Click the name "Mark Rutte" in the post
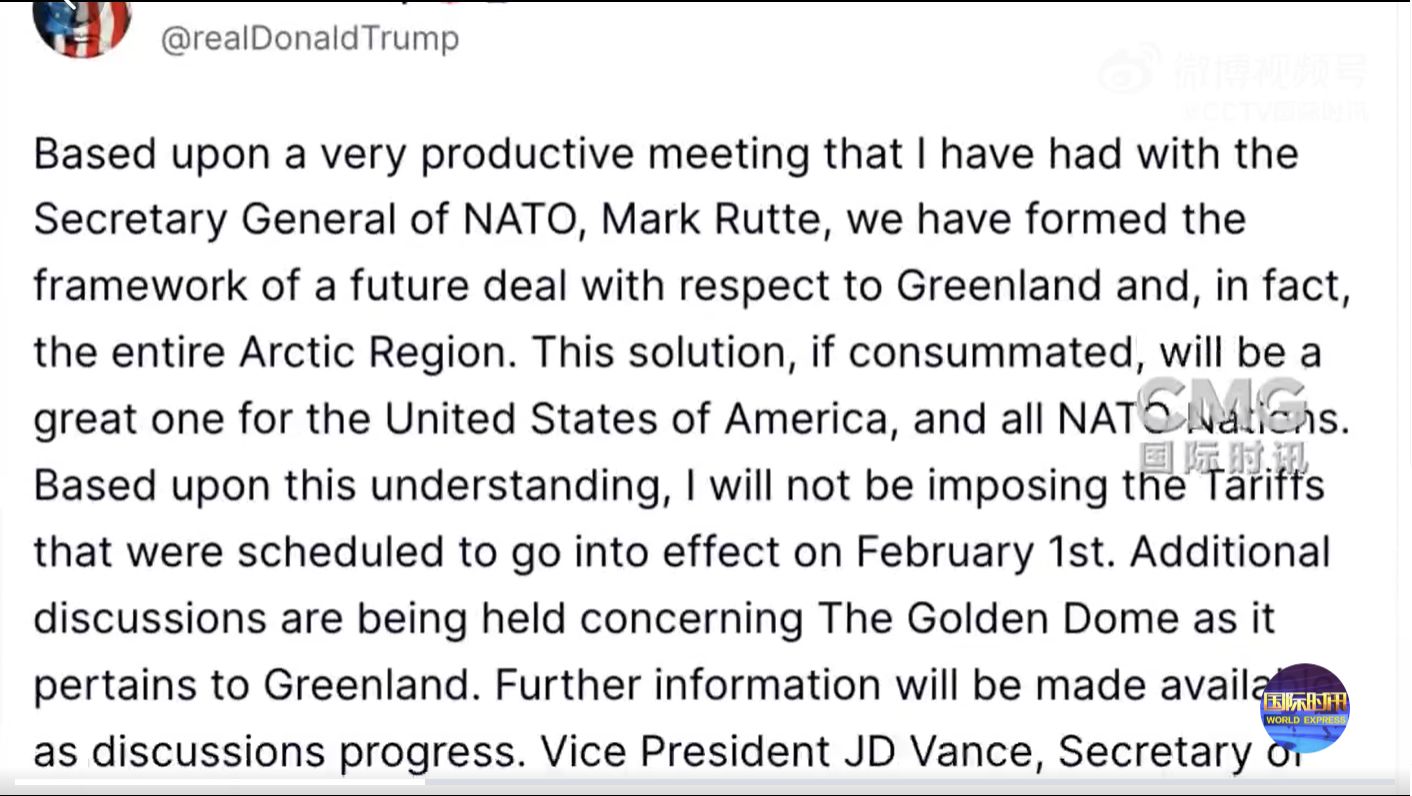1412x796 pixels. pyautogui.click(x=714, y=220)
